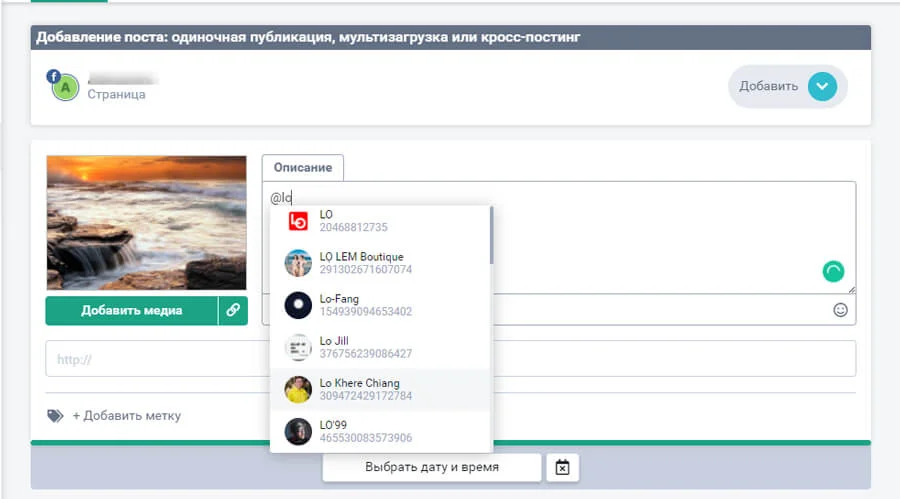Click the sunset waterfall image thumbnail
900x499 pixels.
point(146,223)
